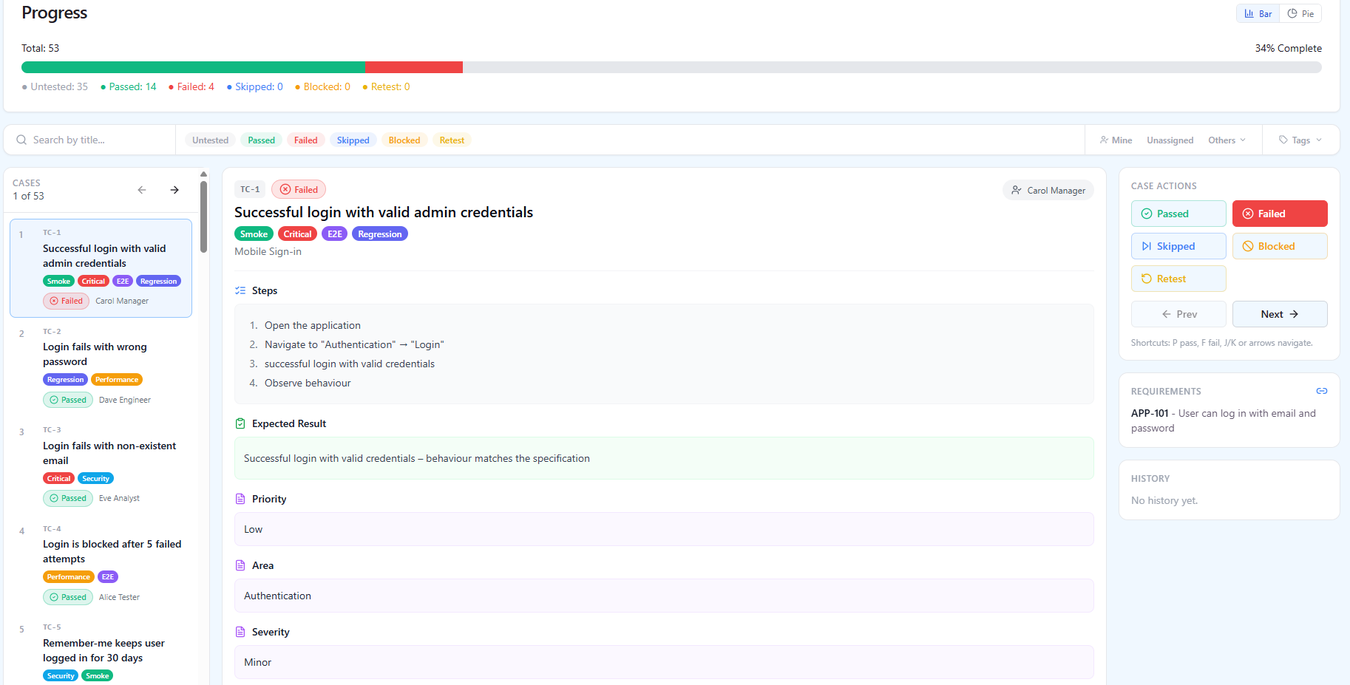Click the Steps checklist icon
Screen dimensions: 1350x685
(240, 291)
